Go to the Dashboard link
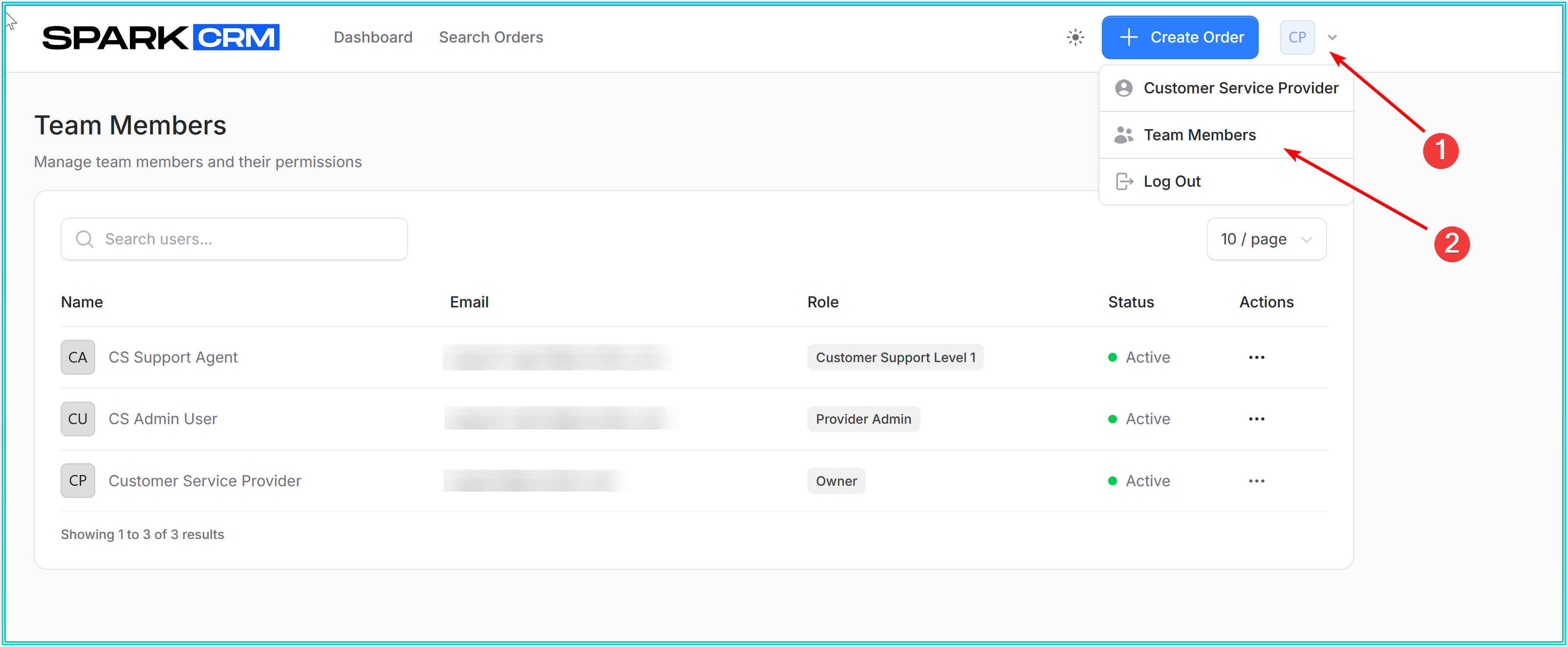 [372, 37]
